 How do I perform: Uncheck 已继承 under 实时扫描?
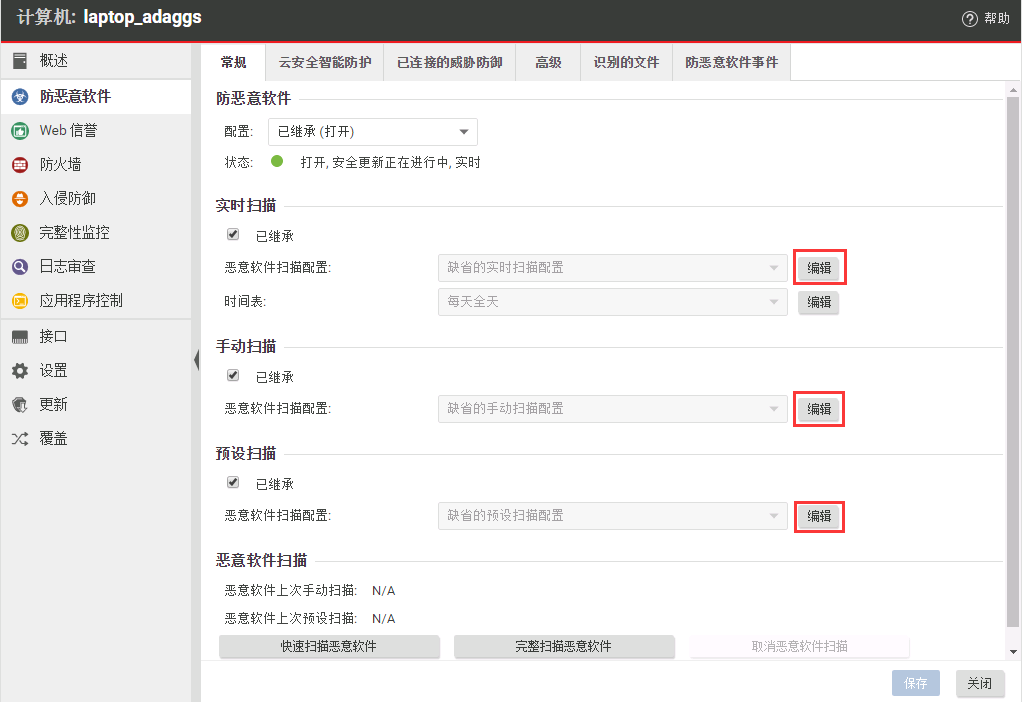coord(233,235)
